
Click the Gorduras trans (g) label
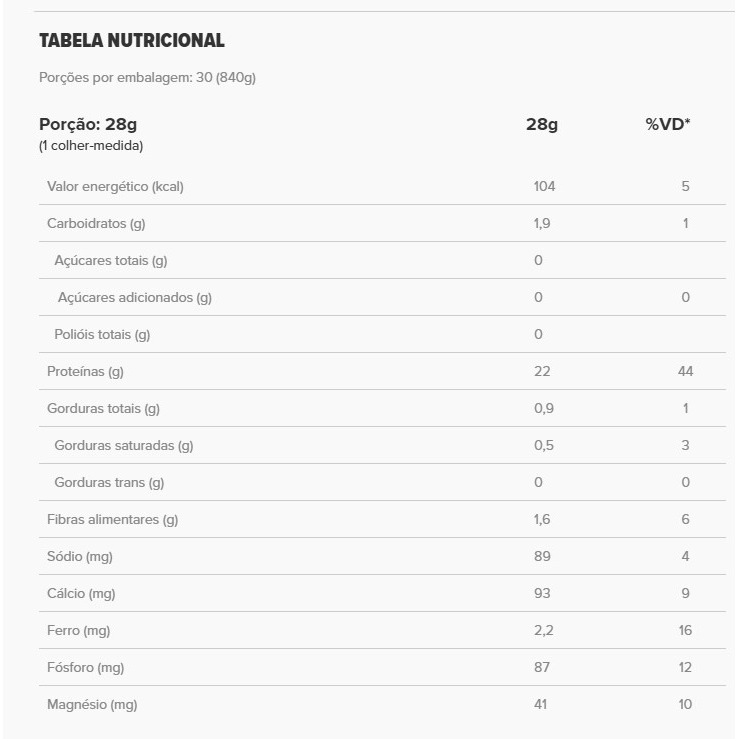(x=109, y=482)
